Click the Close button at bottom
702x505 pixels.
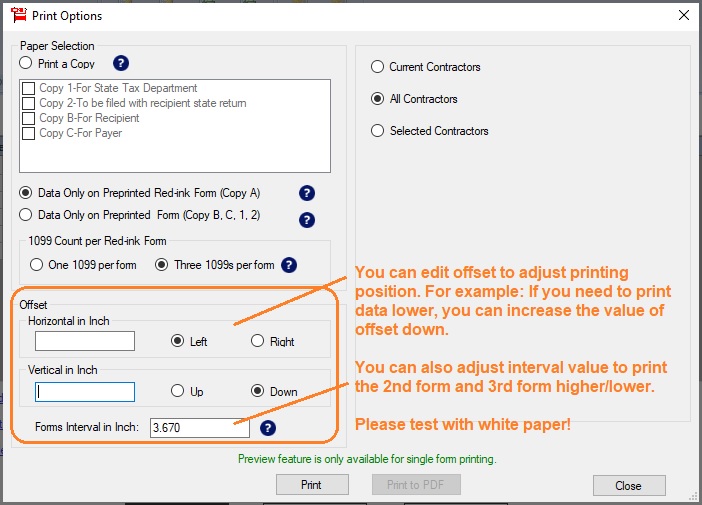pos(628,485)
